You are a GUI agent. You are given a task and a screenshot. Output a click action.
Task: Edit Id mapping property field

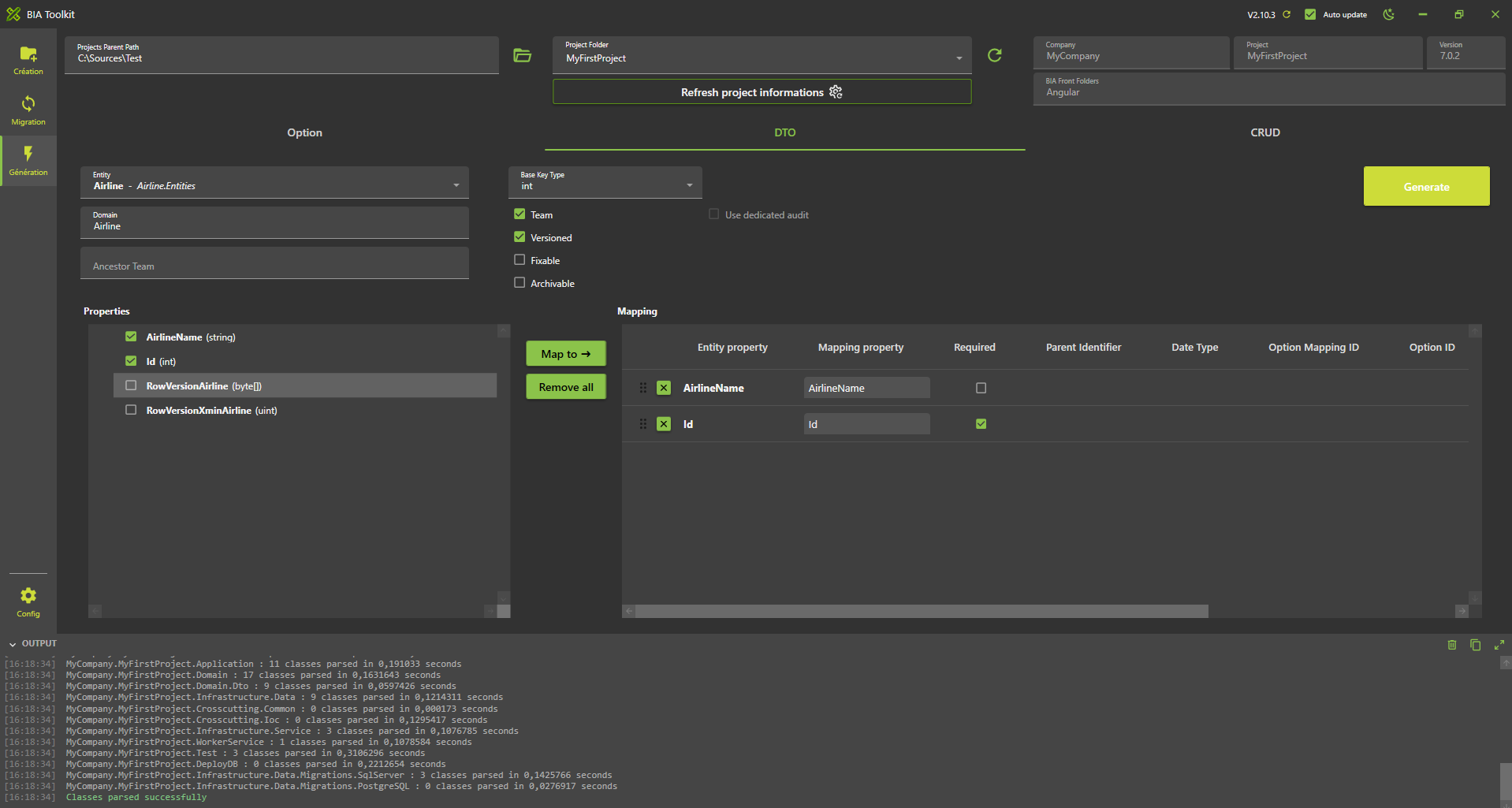[866, 424]
